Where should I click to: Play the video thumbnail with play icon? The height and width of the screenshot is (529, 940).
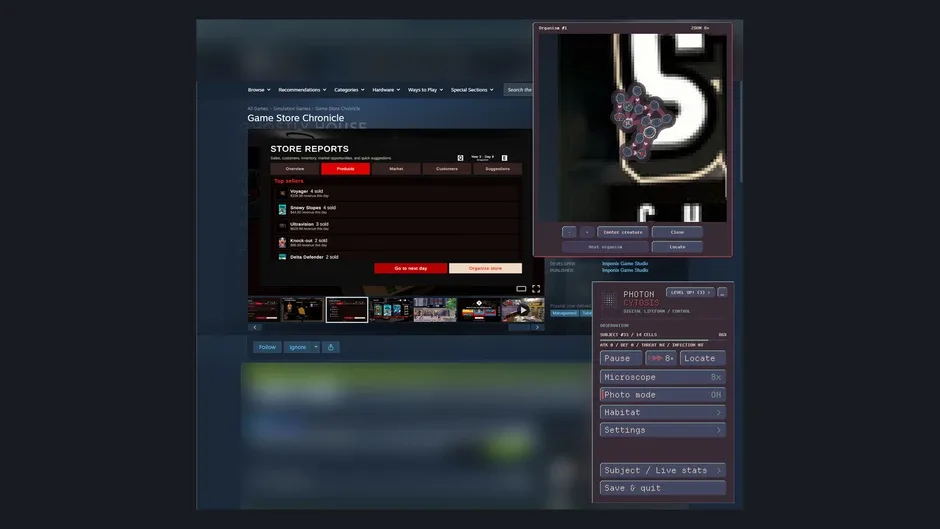(x=523, y=310)
